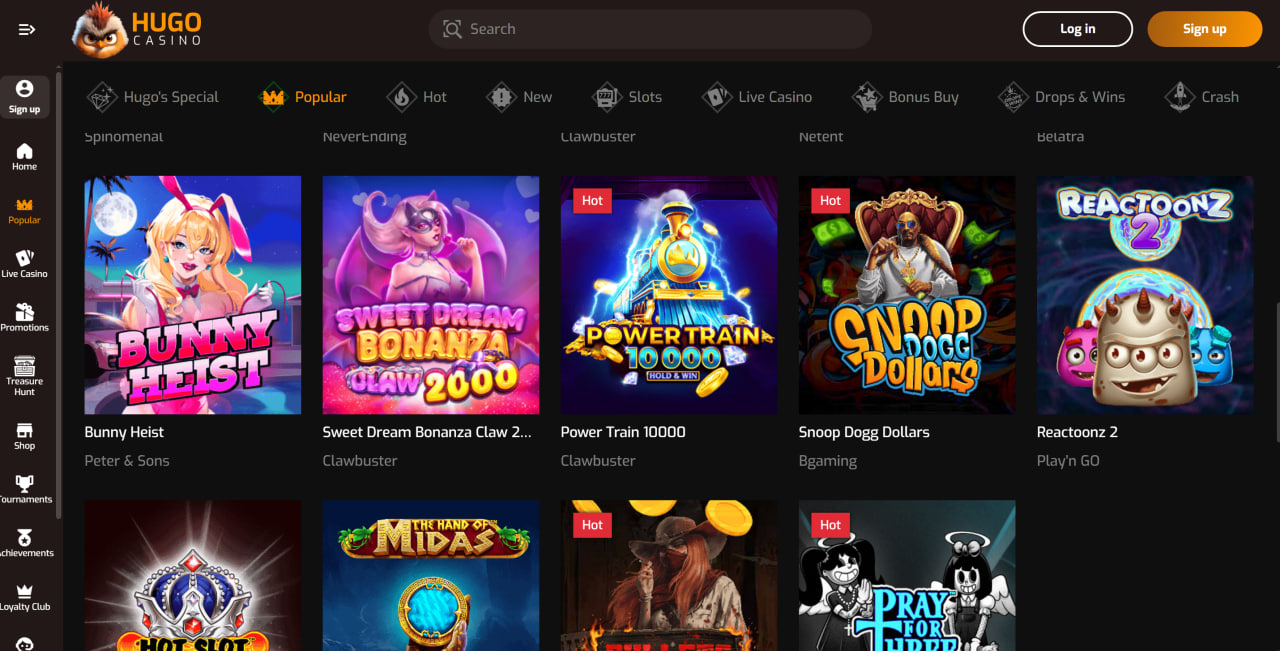Viewport: 1280px width, 651px height.
Task: Open the Shop in sidebar
Action: click(x=25, y=436)
